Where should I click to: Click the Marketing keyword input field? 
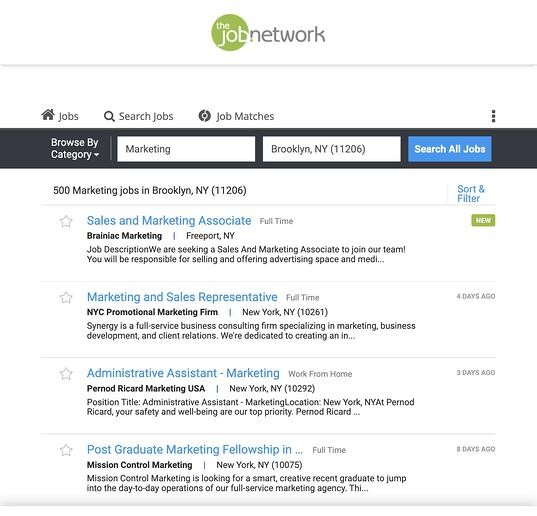coord(186,149)
